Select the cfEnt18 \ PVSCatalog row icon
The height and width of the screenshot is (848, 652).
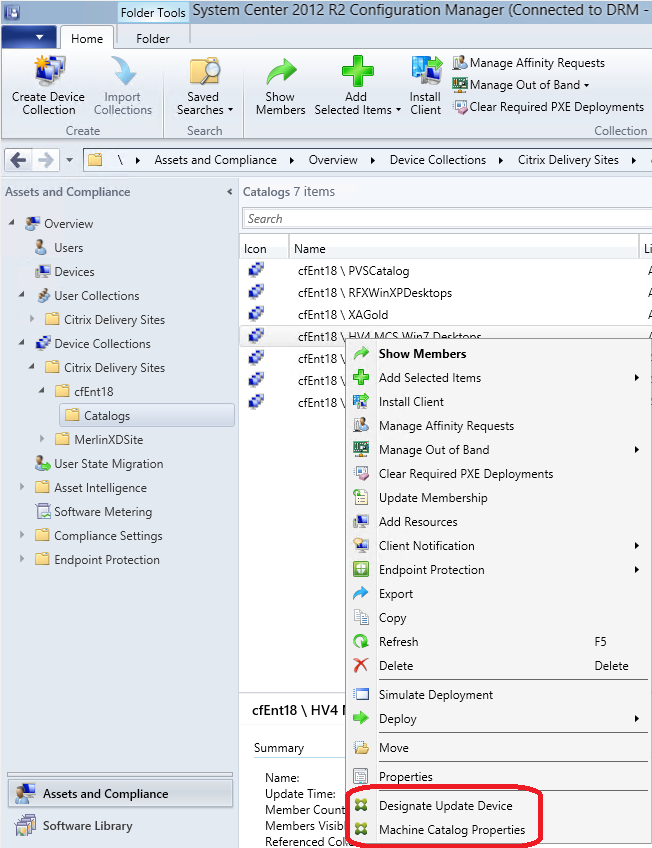[256, 270]
